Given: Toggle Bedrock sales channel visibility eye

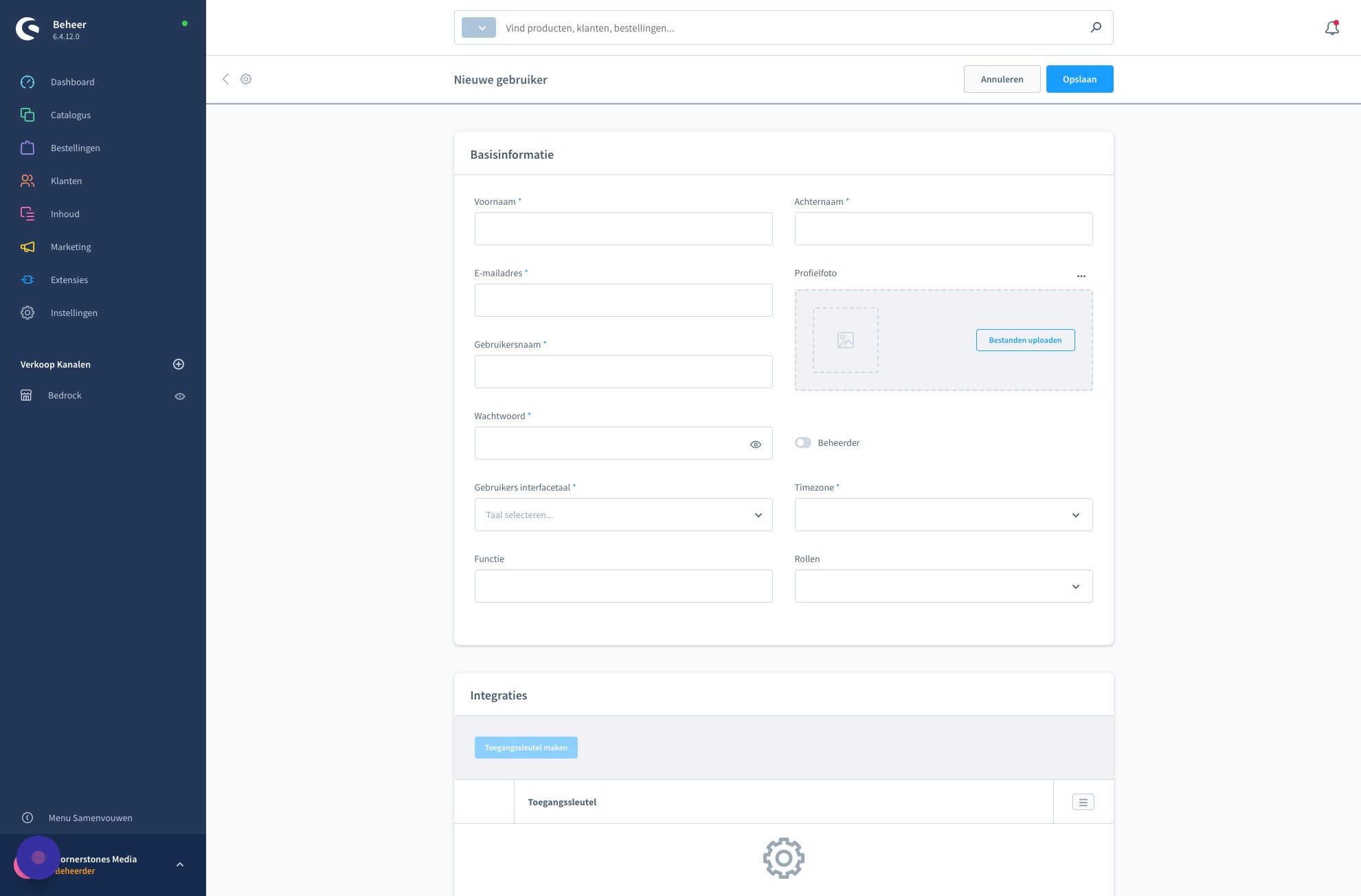Looking at the screenshot, I should tap(180, 396).
